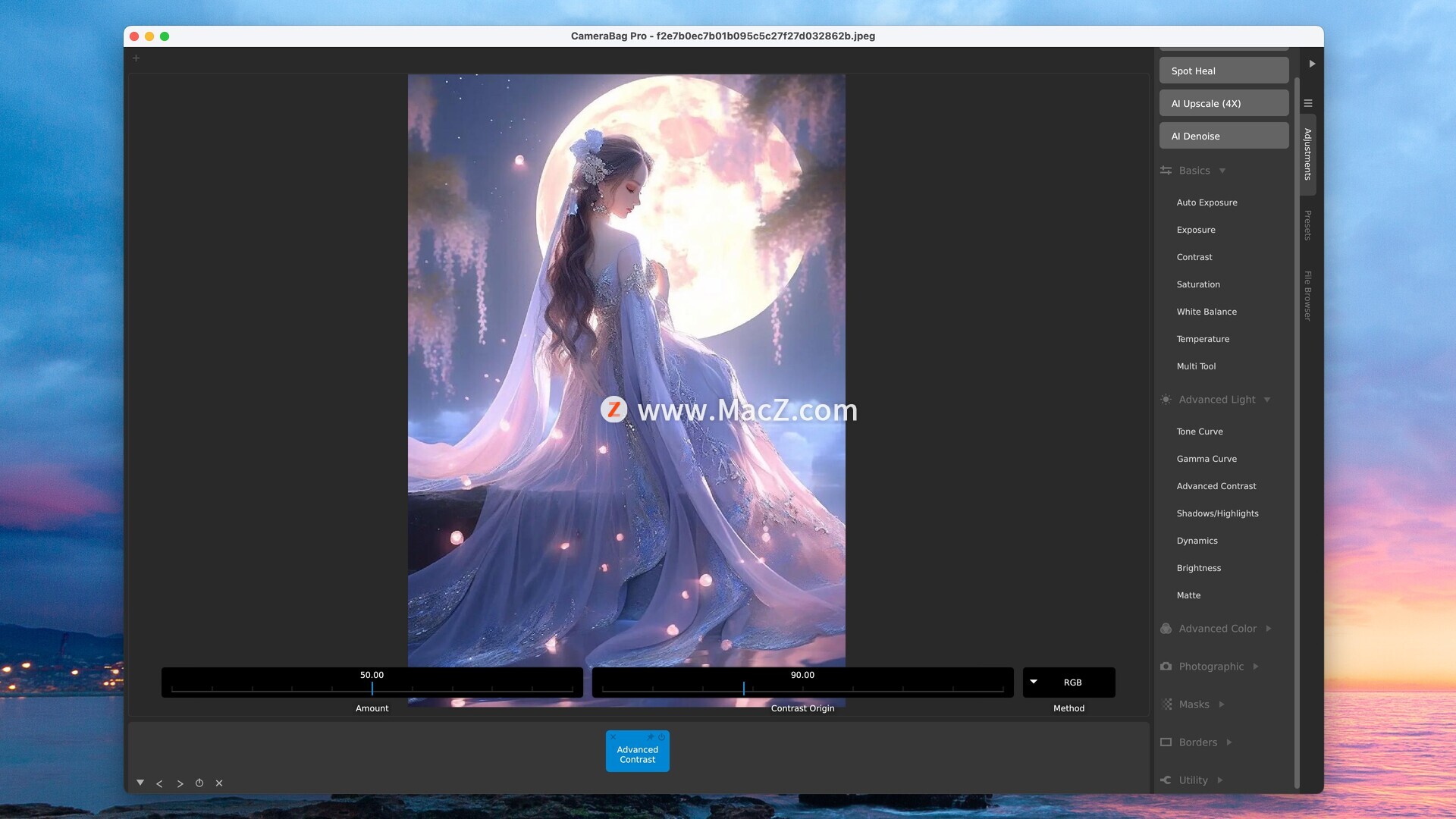The image size is (1456, 819).
Task: Click the Basics sliders icon
Action: pyautogui.click(x=1166, y=171)
